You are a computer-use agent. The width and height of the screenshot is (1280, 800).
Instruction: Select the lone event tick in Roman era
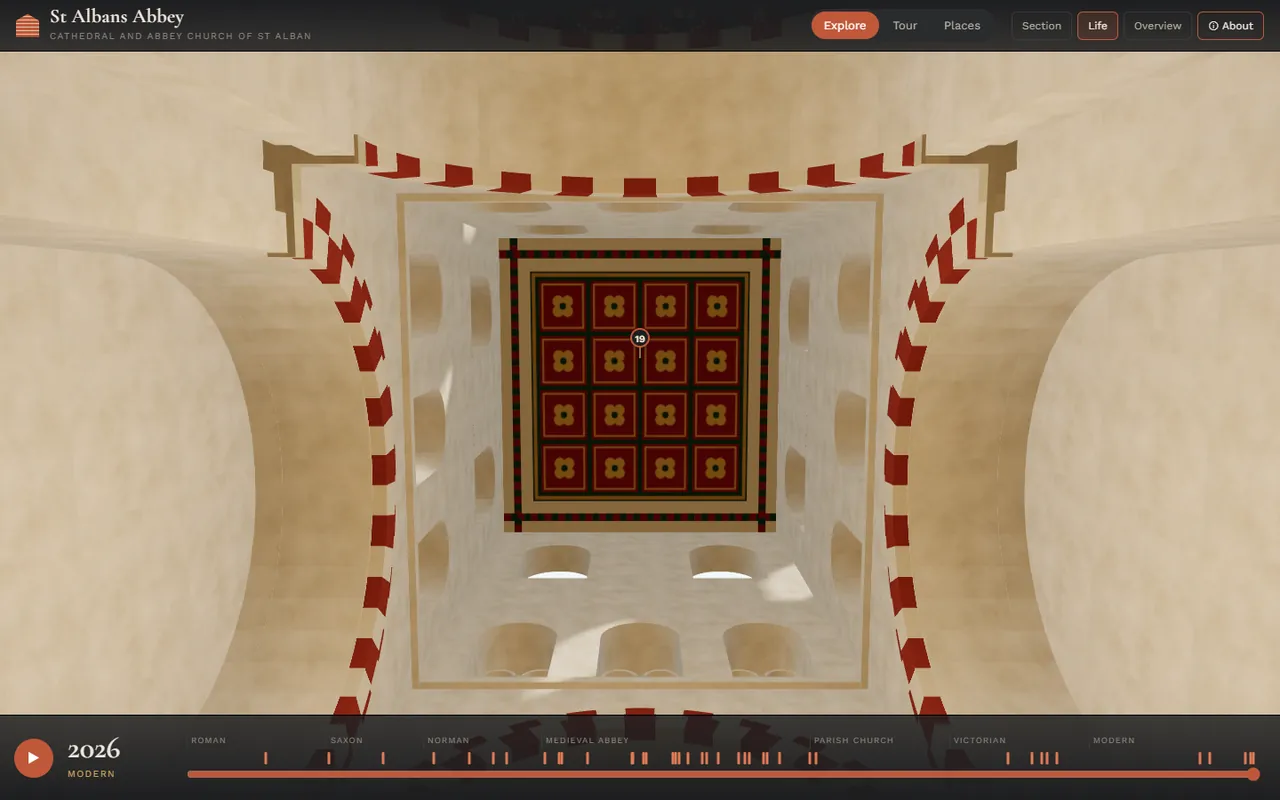point(266,758)
